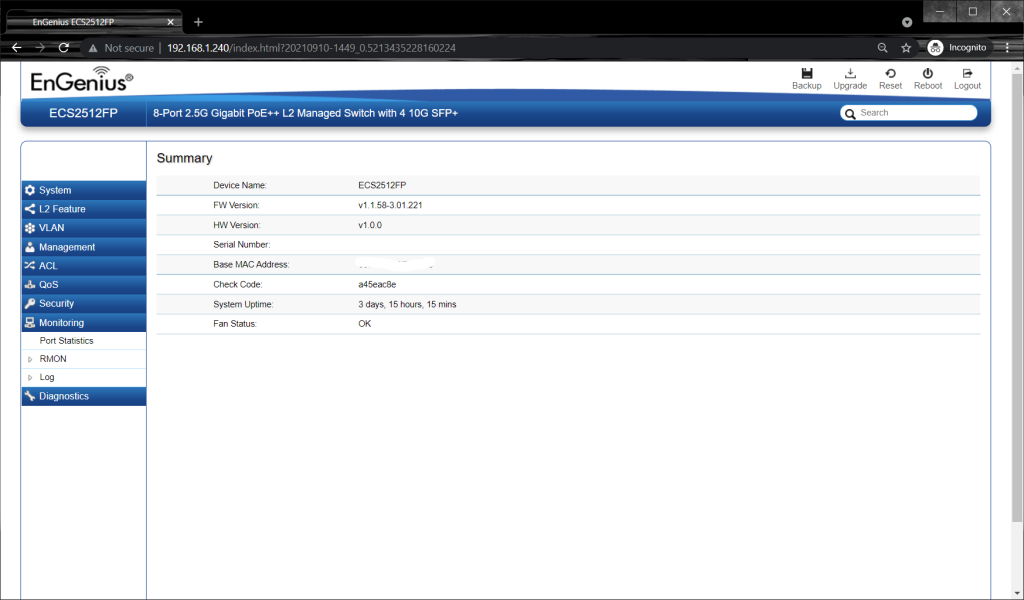
Task: Open a new browser tab
Action: click(x=199, y=22)
